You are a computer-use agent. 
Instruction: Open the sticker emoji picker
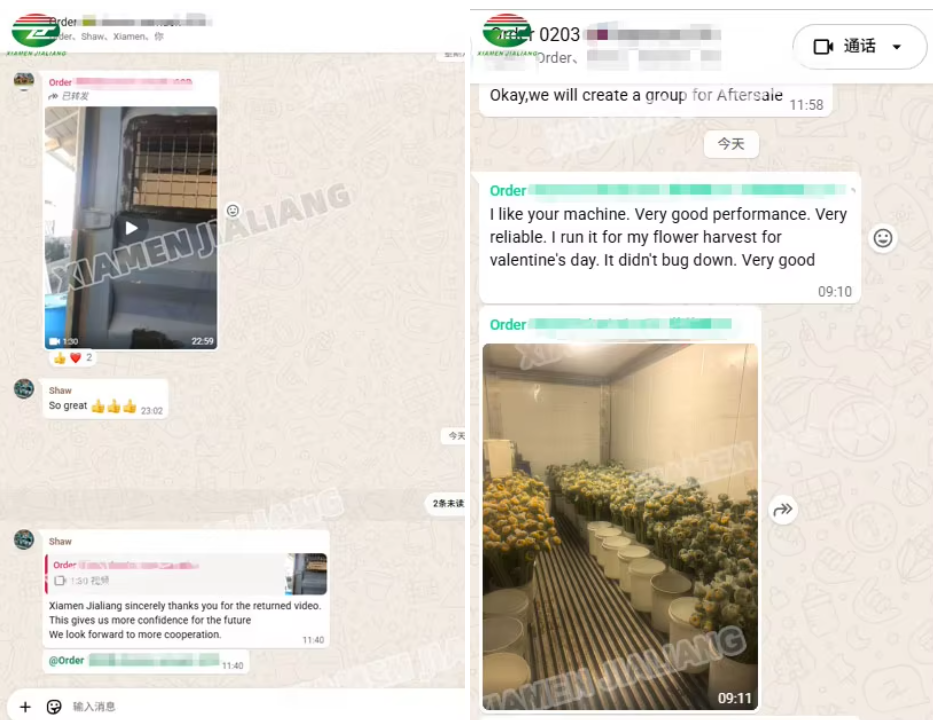(x=54, y=706)
